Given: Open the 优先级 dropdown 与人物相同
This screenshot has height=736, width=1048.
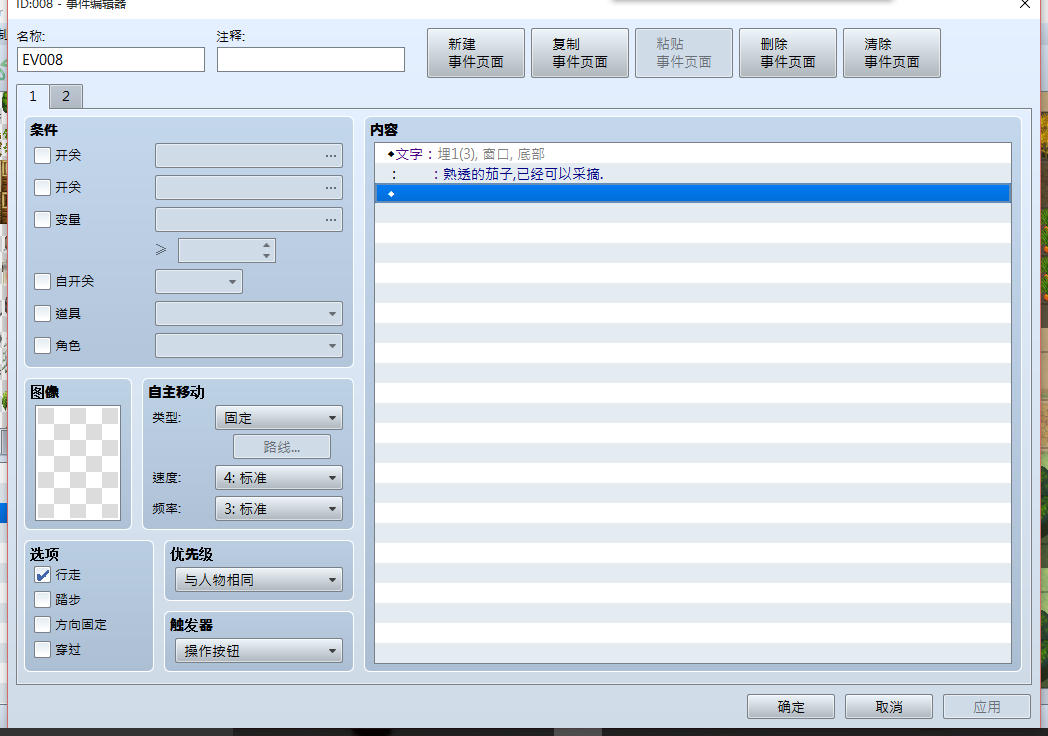Looking at the screenshot, I should point(259,580).
